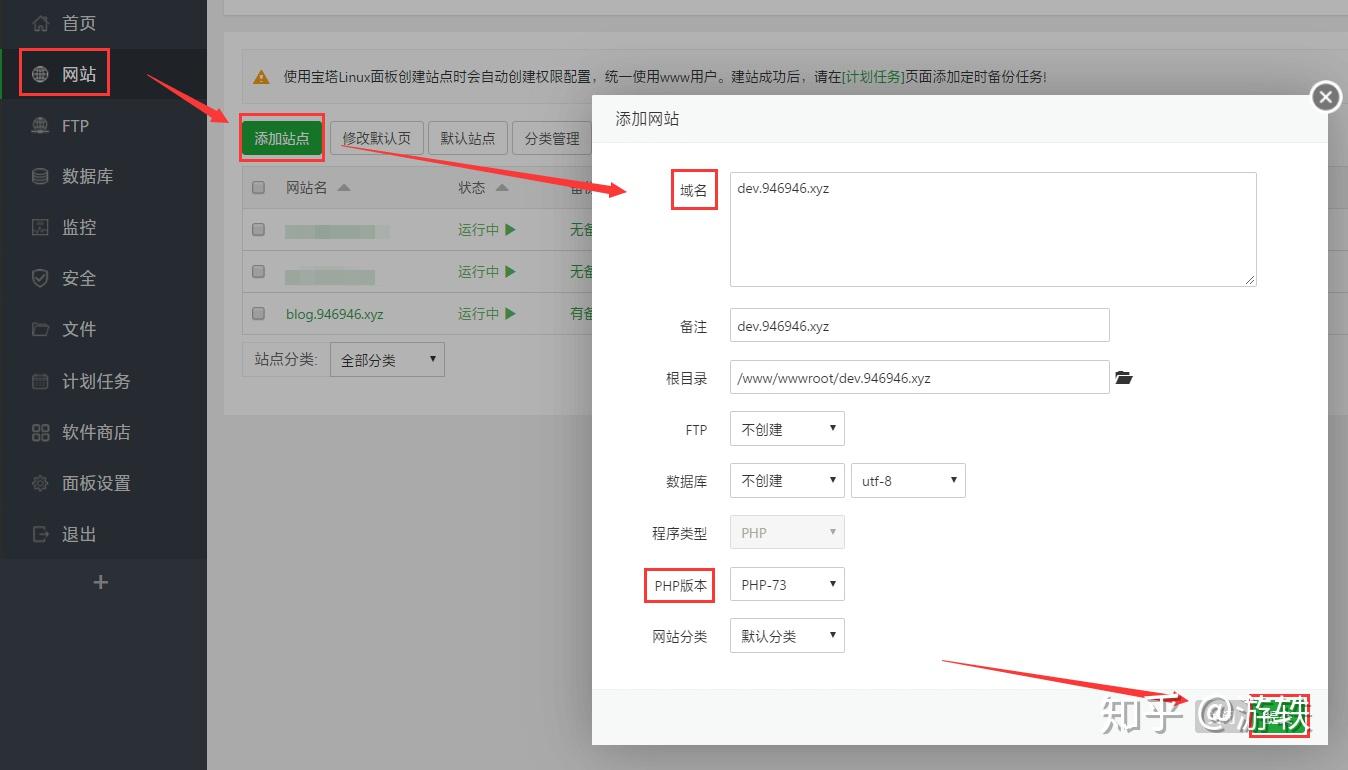Expand the 全部分类 site category dropdown
The width and height of the screenshot is (1348, 770).
(387, 358)
